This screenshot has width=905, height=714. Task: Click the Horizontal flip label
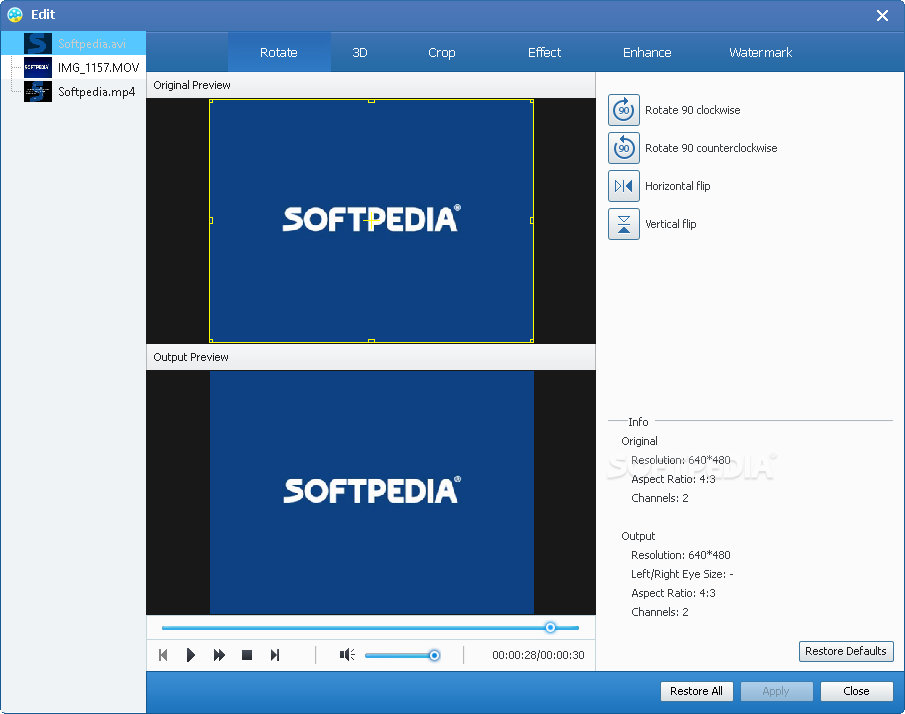pyautogui.click(x=678, y=186)
